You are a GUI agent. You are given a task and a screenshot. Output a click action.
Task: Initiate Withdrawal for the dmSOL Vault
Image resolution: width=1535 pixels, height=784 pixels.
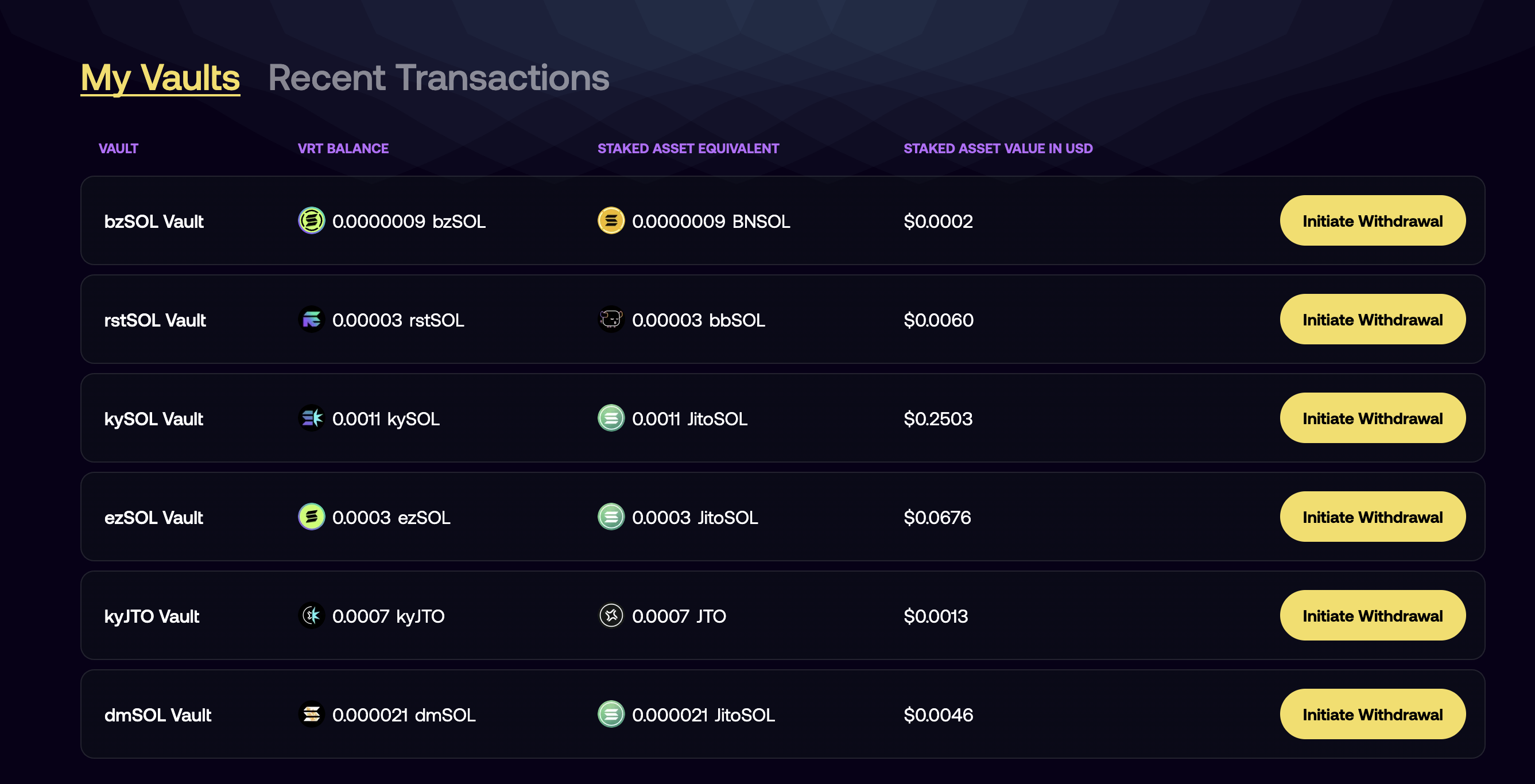[1373, 715]
